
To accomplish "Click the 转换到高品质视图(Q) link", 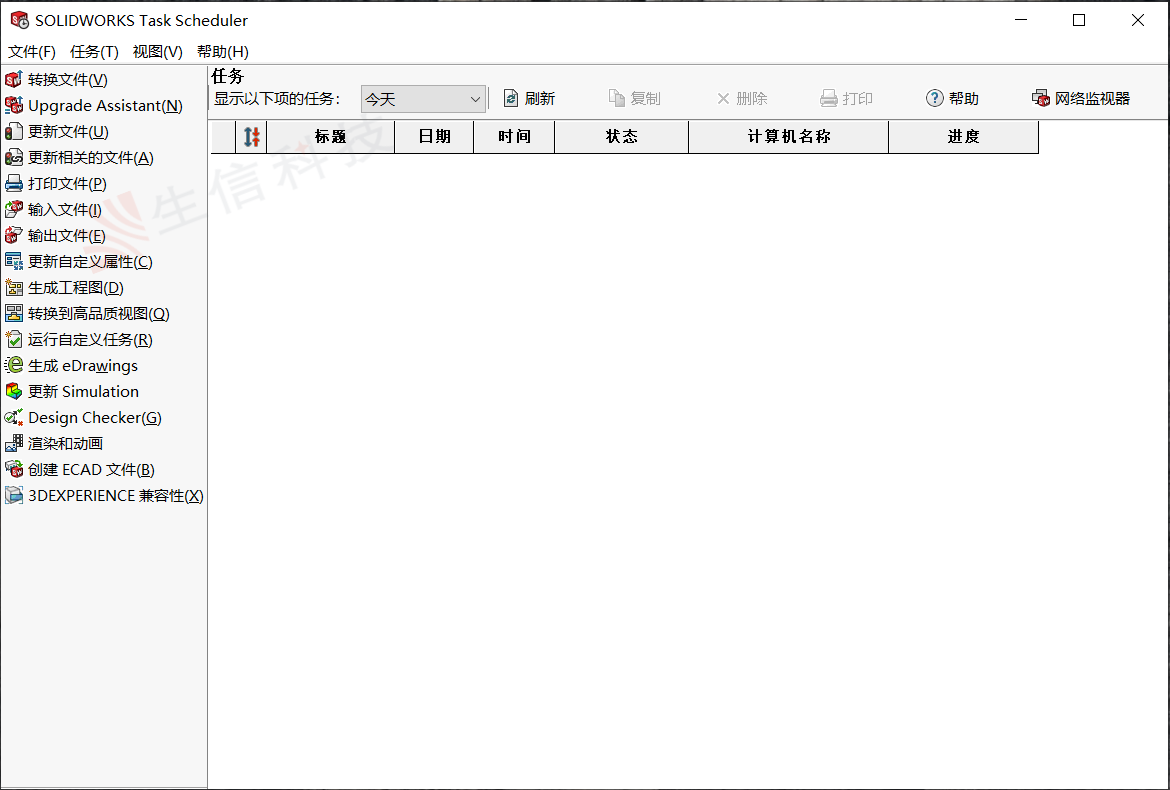I will point(98,314).
